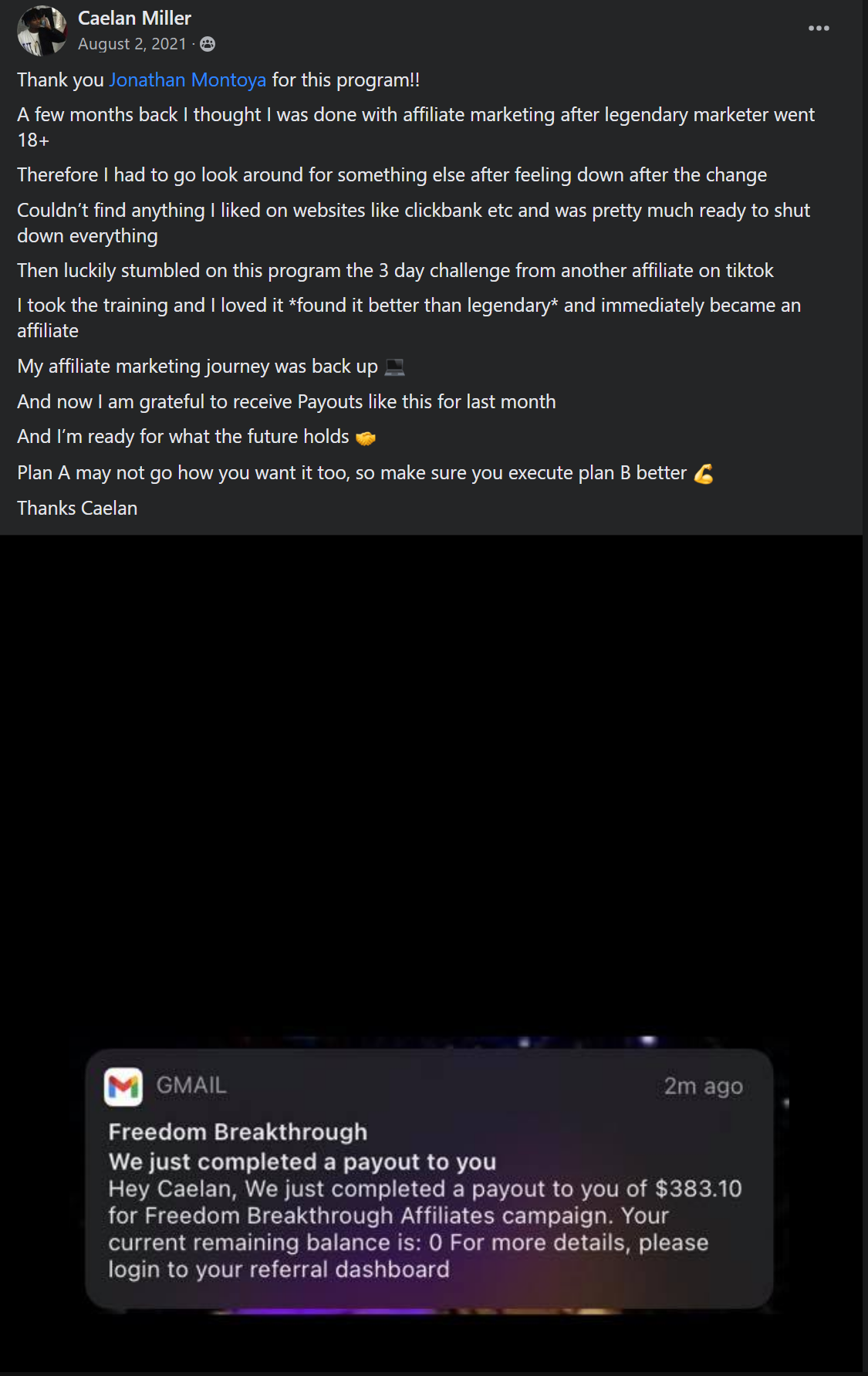
Task: Open Caelan Miller's profile from the name
Action: (134, 18)
